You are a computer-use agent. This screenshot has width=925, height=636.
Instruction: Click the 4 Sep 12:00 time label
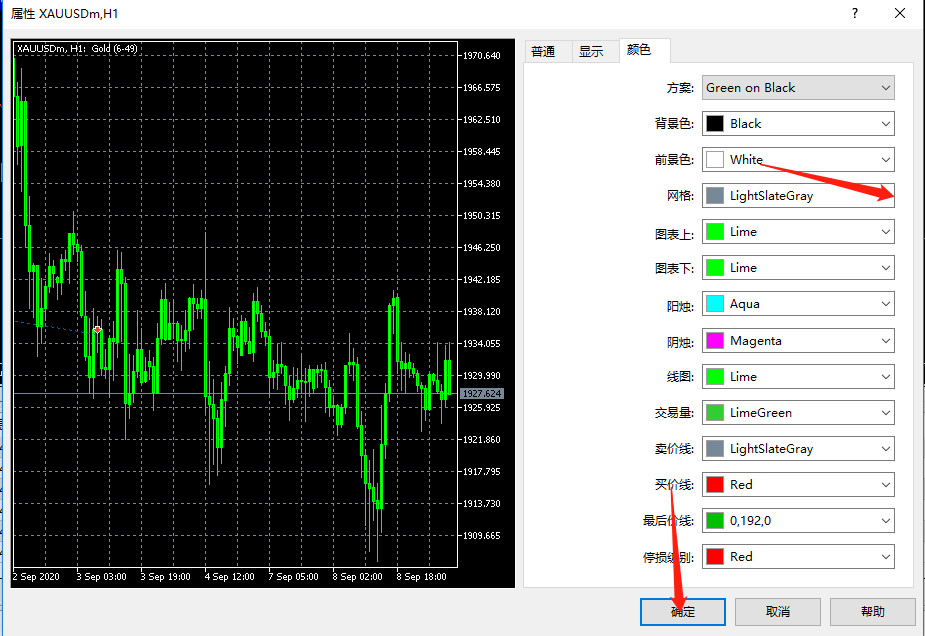pyautogui.click(x=229, y=576)
